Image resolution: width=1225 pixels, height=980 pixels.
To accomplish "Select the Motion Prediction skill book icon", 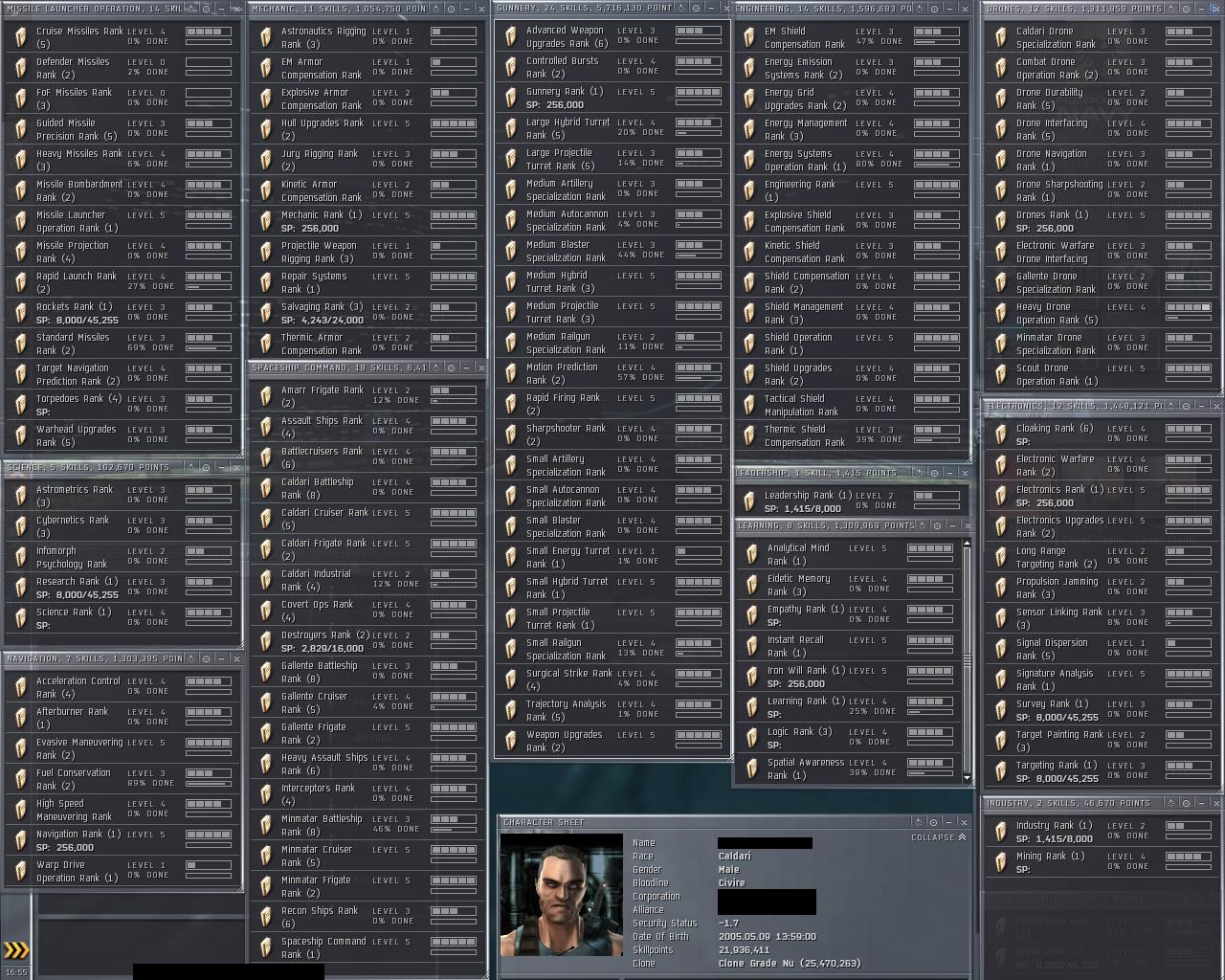I will click(511, 373).
